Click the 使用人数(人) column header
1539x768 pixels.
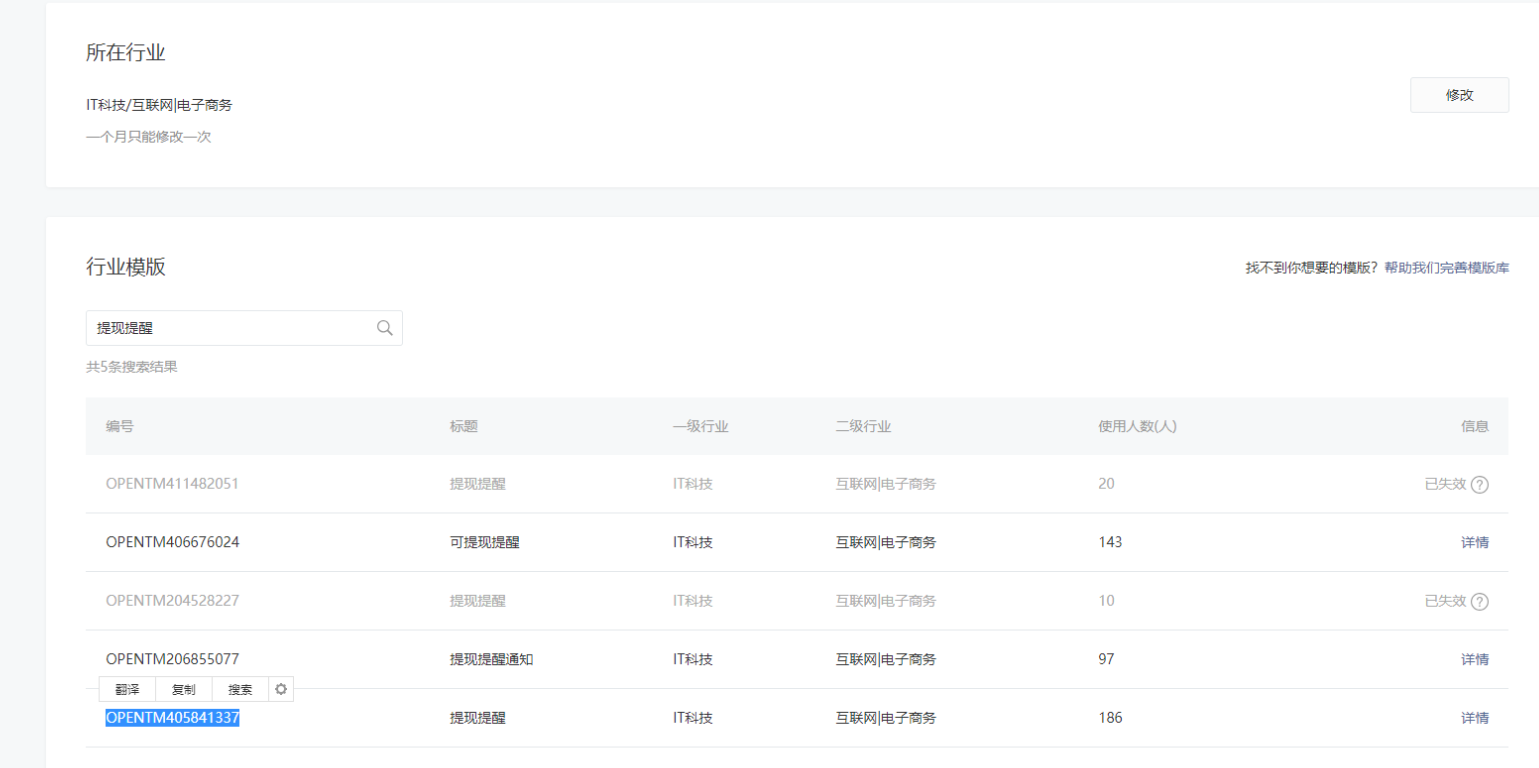point(1137,426)
